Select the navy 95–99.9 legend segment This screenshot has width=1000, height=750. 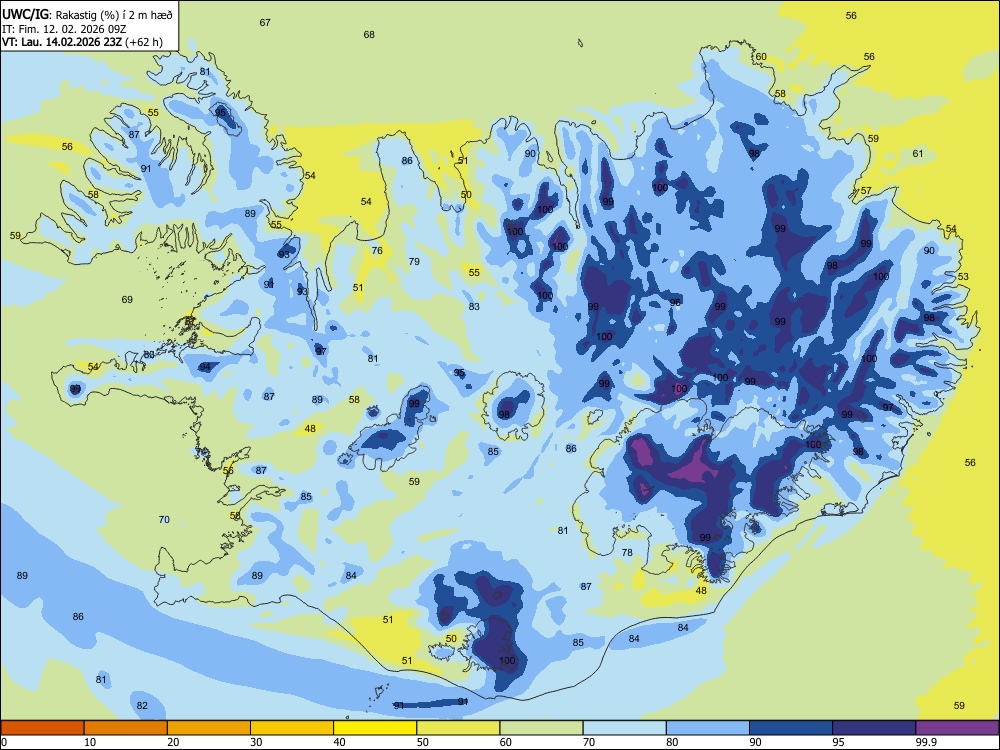click(x=874, y=728)
